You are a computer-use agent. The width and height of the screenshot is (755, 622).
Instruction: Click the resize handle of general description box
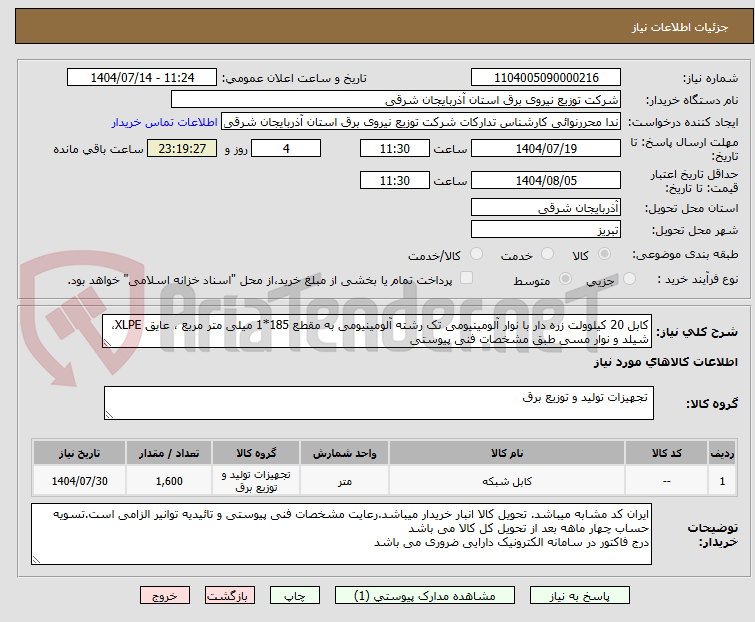point(107,343)
